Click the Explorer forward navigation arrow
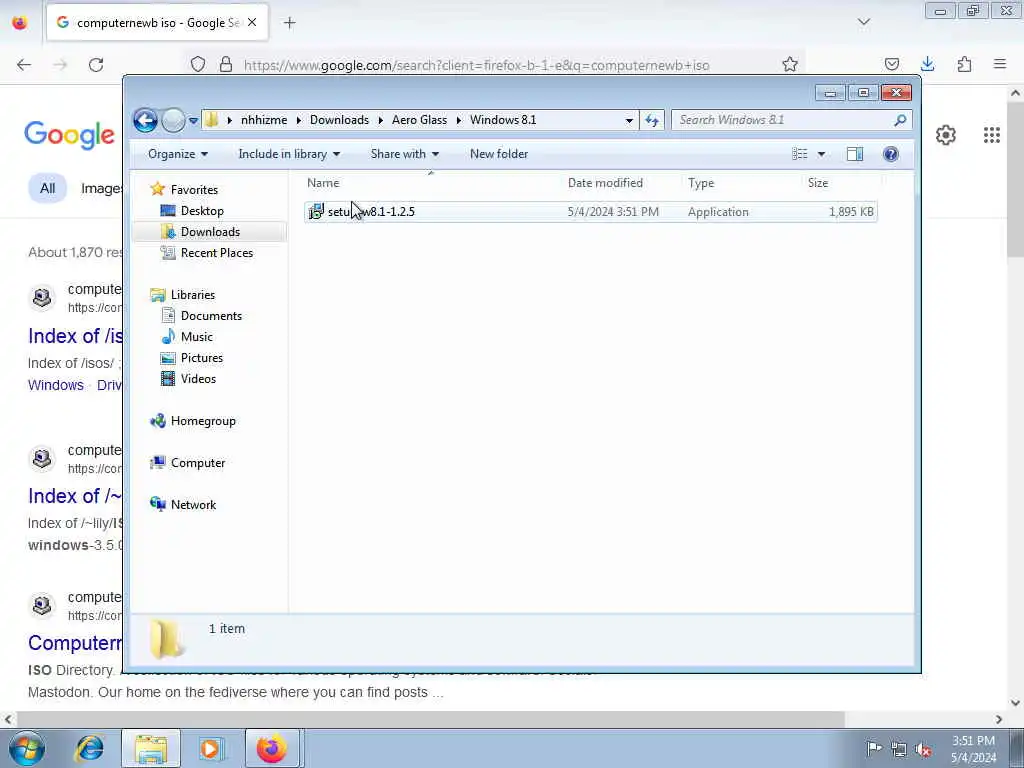The width and height of the screenshot is (1024, 768). pos(173,120)
